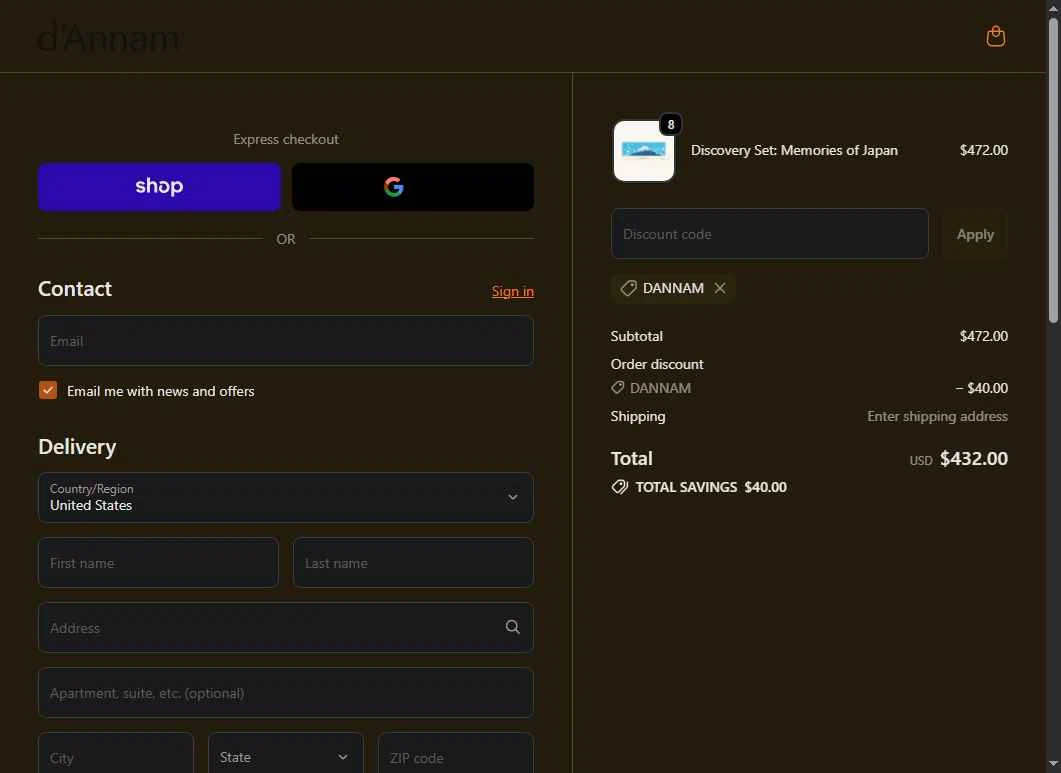Image resolution: width=1061 pixels, height=773 pixels.
Task: Click 'Discovery Set: Memories of Japan' text
Action: coord(794,150)
